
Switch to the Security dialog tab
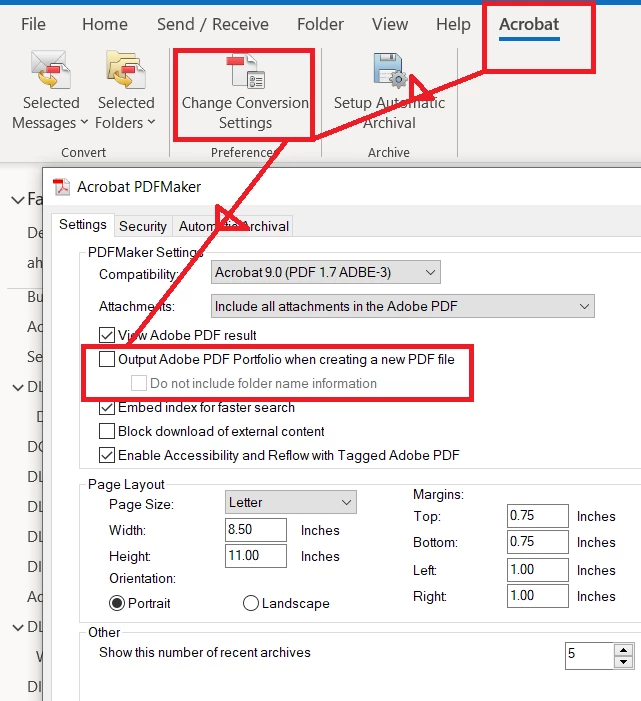click(143, 226)
